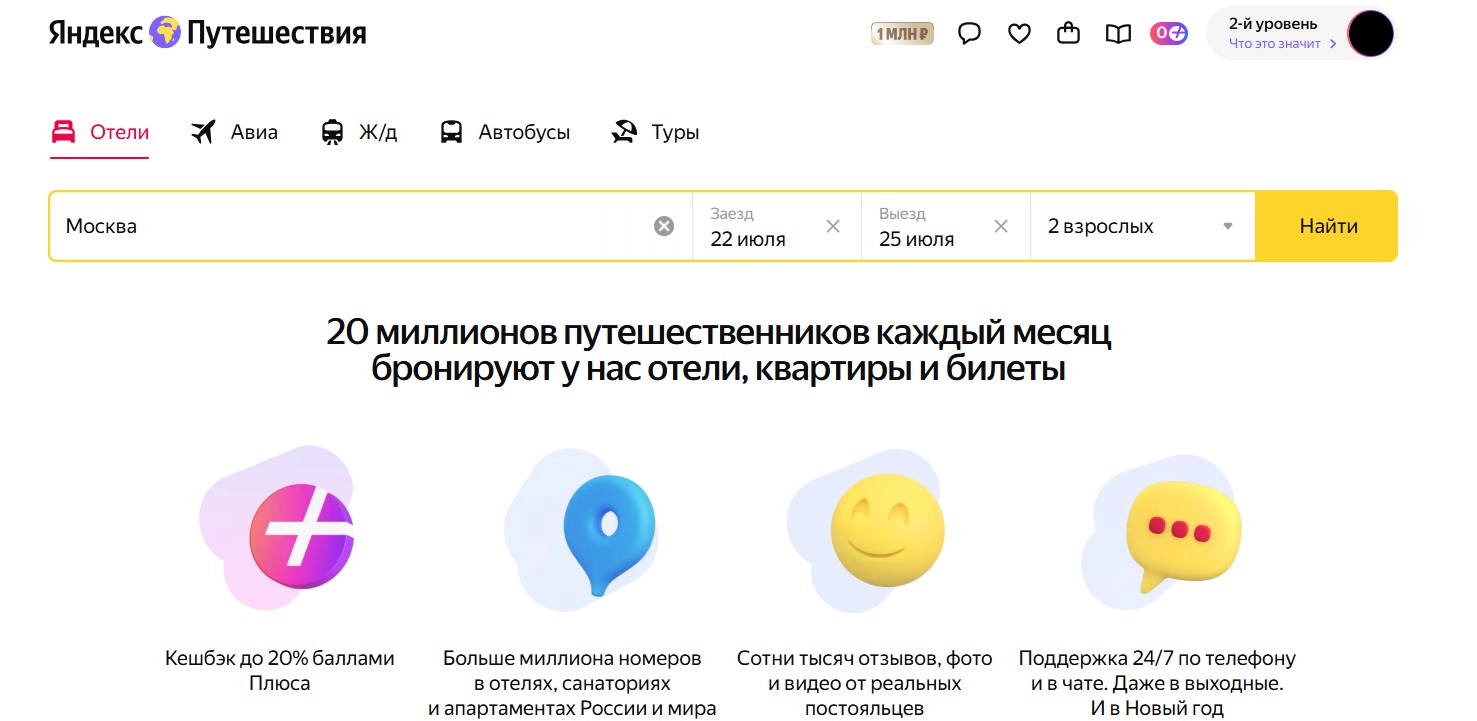Switch to the Ж/д tab
Screen dimensions: 1477x721
[359, 132]
